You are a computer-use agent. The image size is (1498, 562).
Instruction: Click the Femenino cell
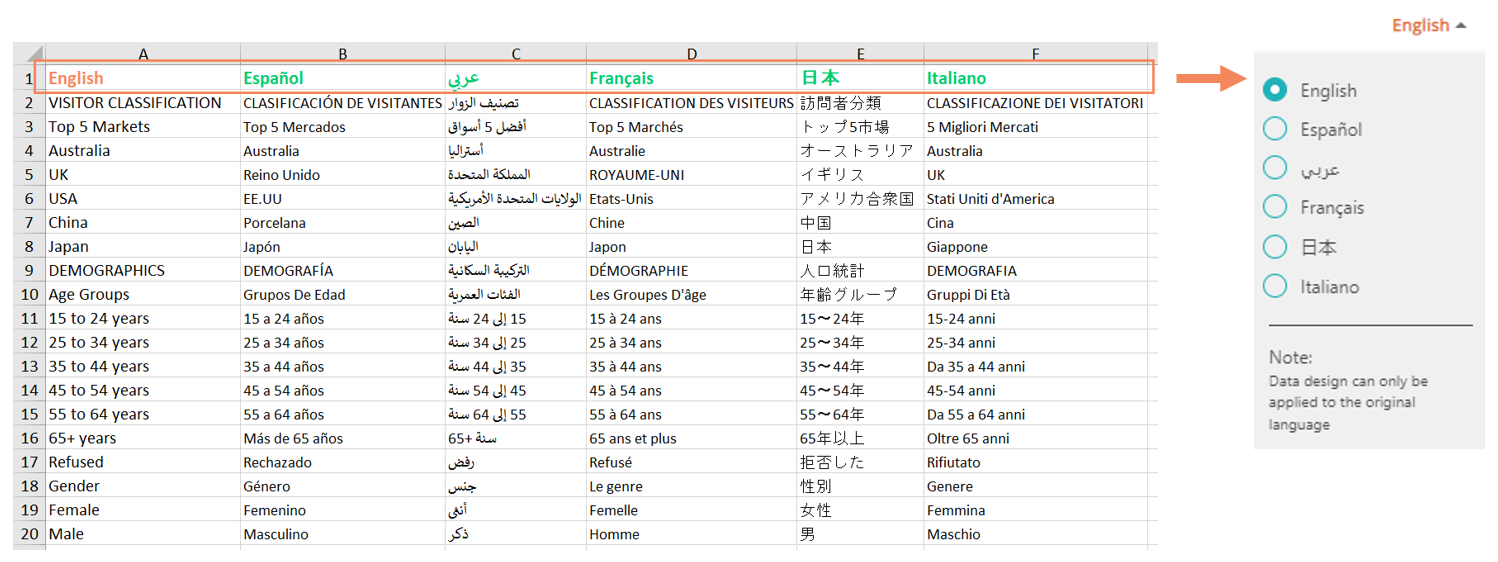click(x=342, y=510)
